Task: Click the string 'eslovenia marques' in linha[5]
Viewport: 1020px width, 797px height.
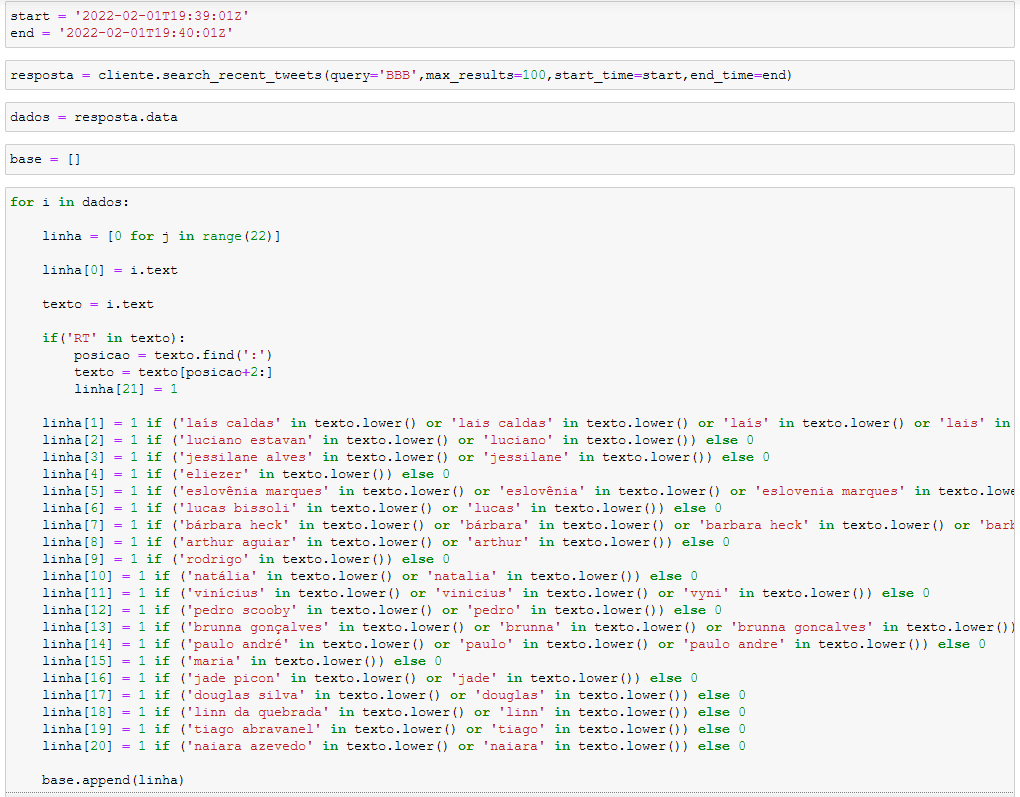Action: (x=829, y=491)
